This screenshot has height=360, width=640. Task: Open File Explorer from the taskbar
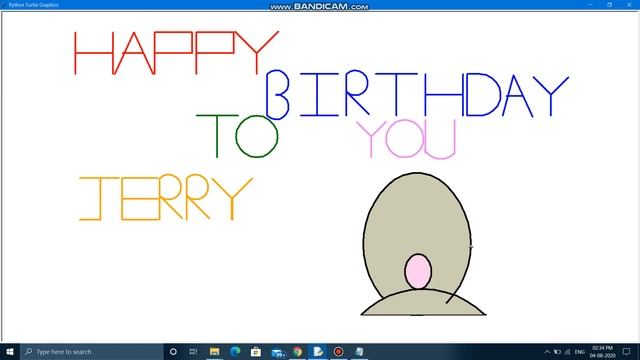click(x=215, y=351)
